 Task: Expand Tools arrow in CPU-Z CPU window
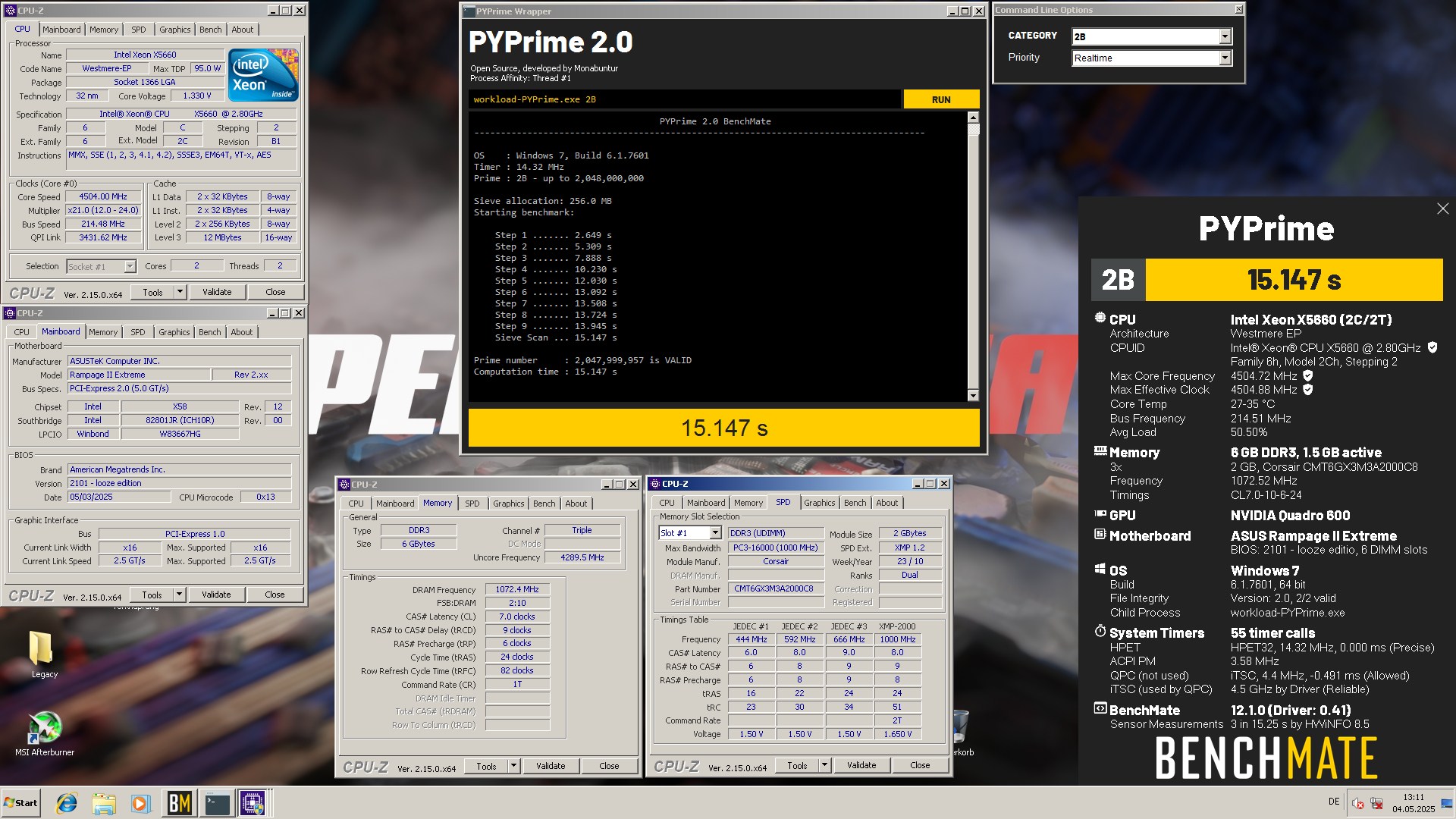[180, 292]
